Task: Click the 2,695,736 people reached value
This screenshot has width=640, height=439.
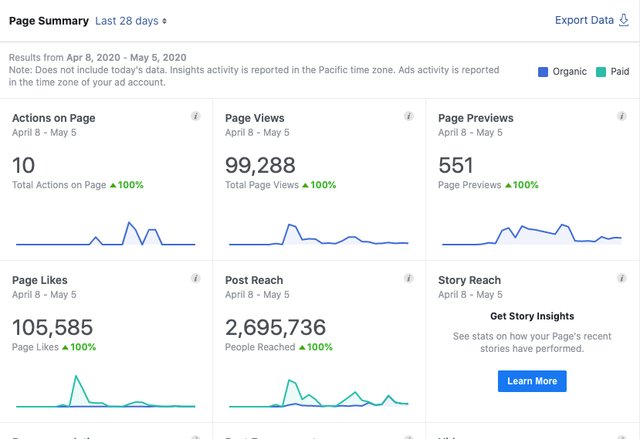Action: (x=276, y=327)
